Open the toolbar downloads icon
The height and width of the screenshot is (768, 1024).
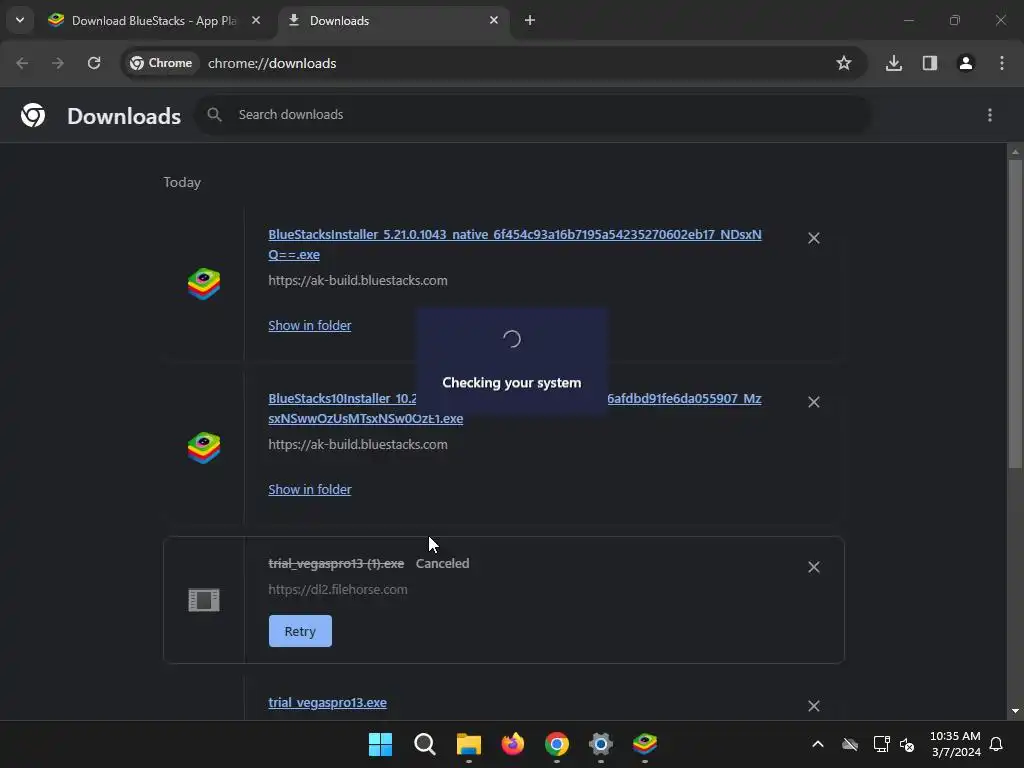[894, 63]
